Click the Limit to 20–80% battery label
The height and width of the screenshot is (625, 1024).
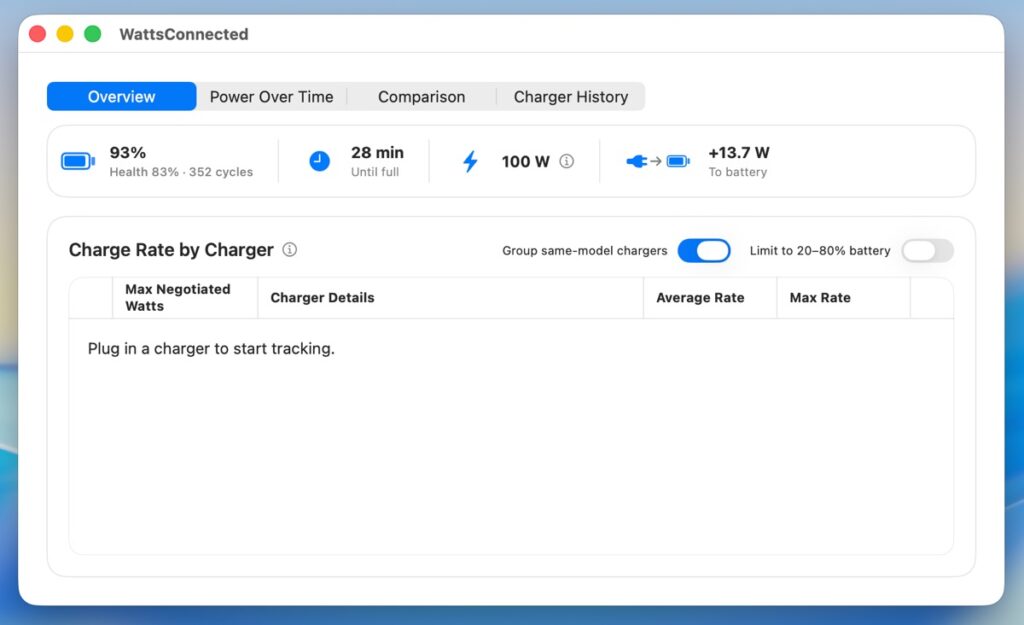[820, 251]
